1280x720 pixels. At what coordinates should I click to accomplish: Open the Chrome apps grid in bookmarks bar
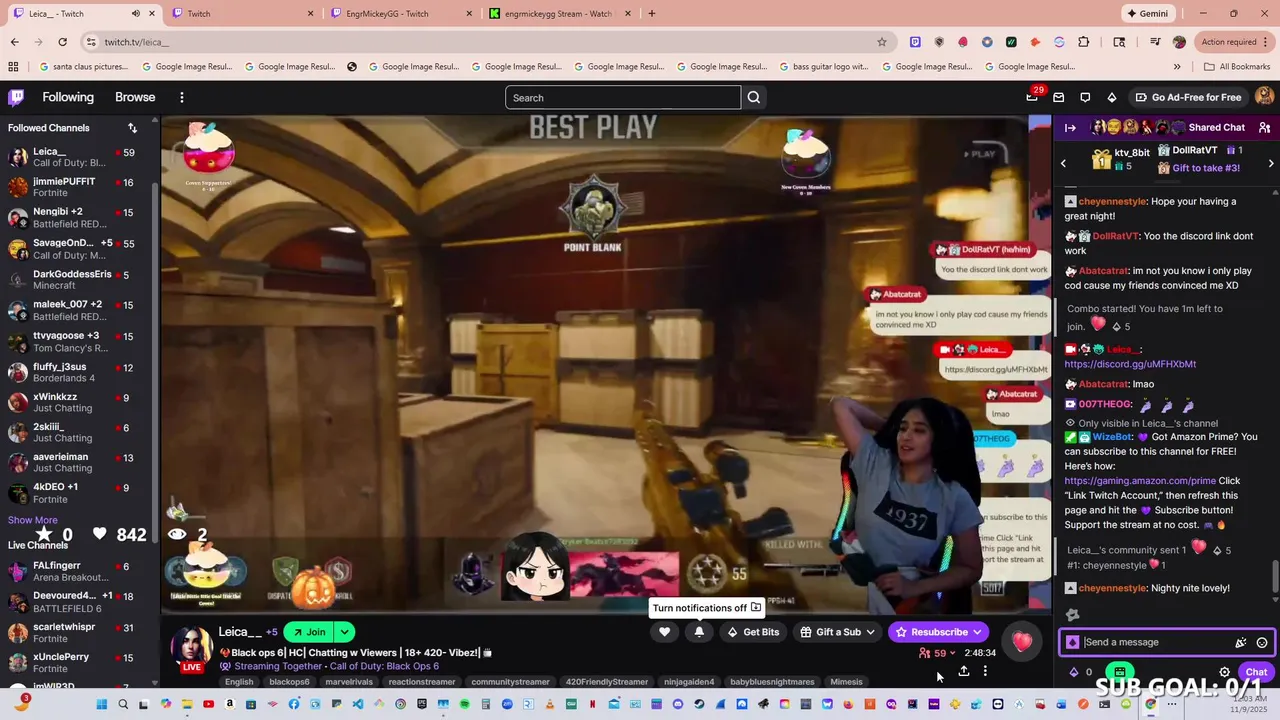coord(13,67)
